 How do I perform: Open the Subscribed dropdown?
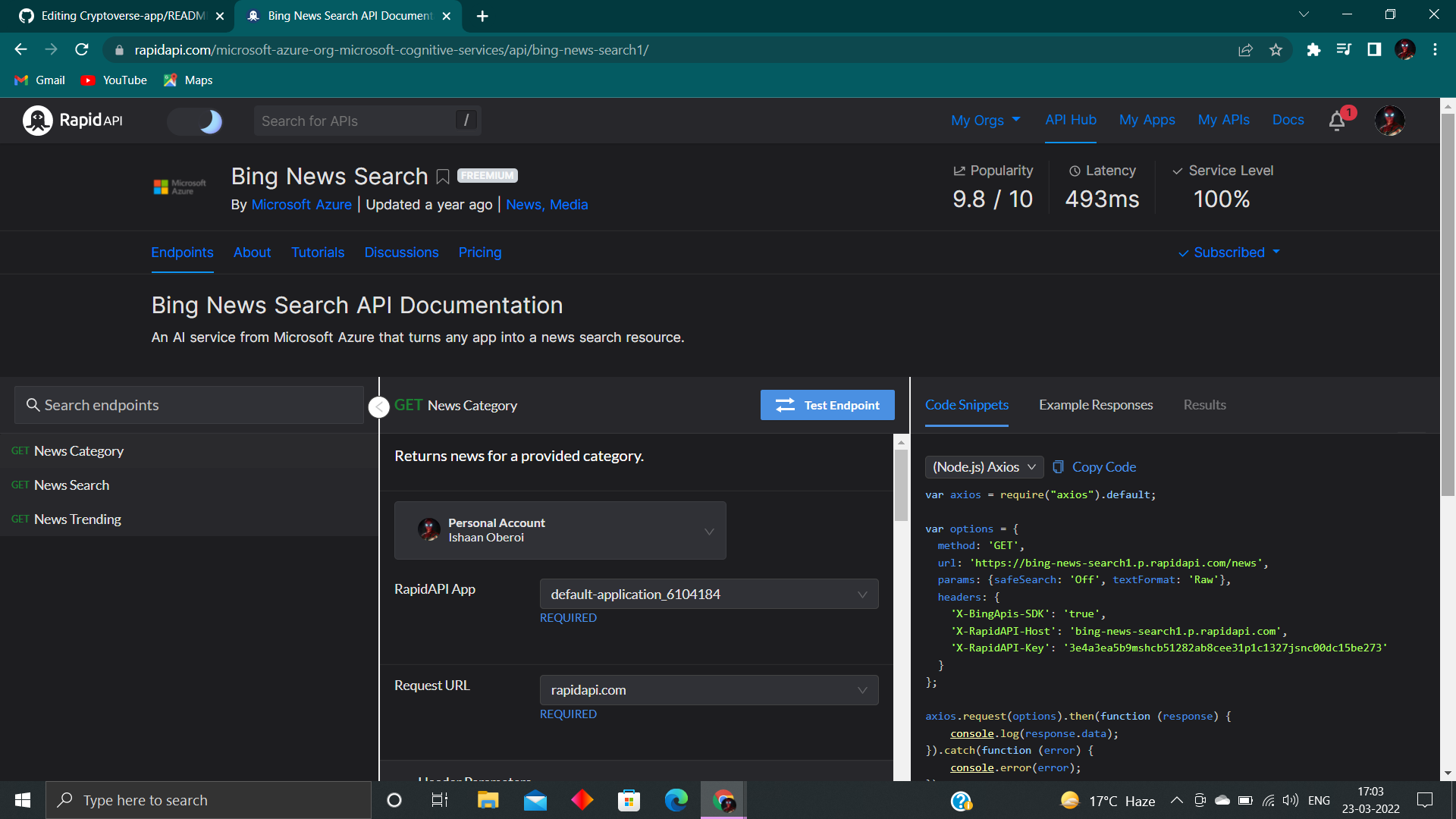click(1229, 253)
